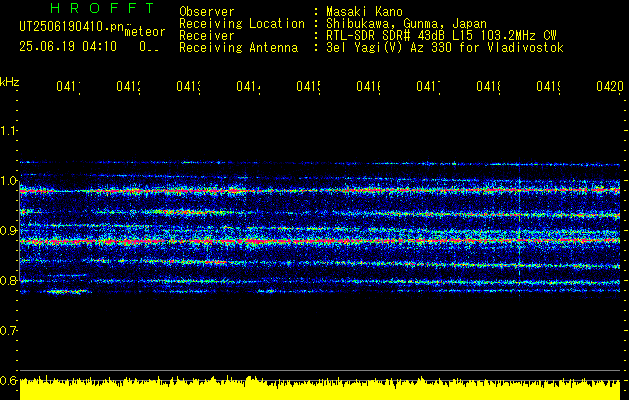Click the yellow signal level graph
The image size is (629, 400).
click(x=320, y=388)
